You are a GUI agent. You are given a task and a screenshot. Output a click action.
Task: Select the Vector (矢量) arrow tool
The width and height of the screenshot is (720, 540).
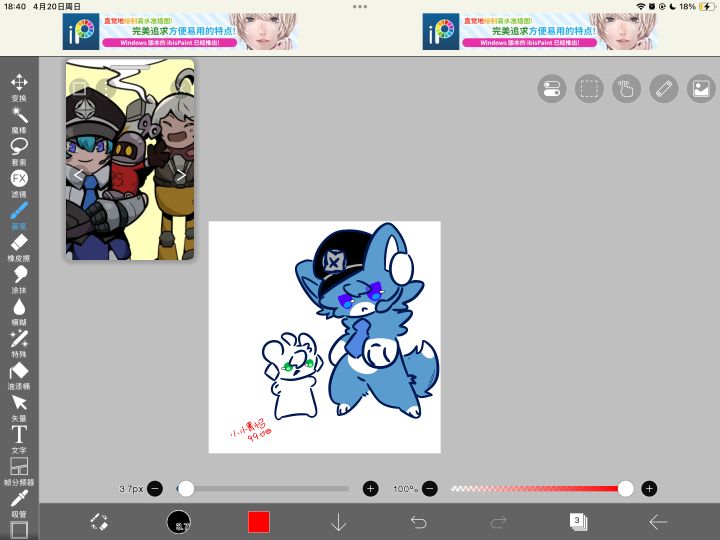19,408
